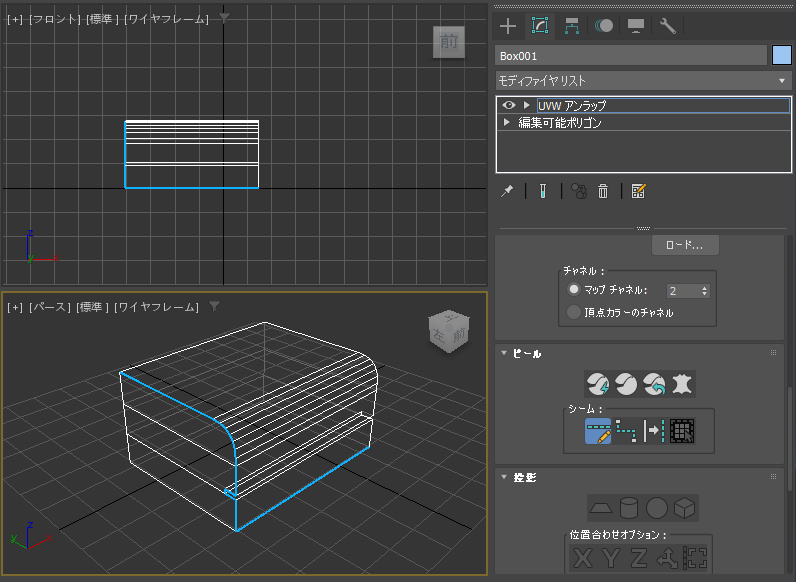Click the Align to Z icon
The width and height of the screenshot is (796, 582).
click(639, 558)
